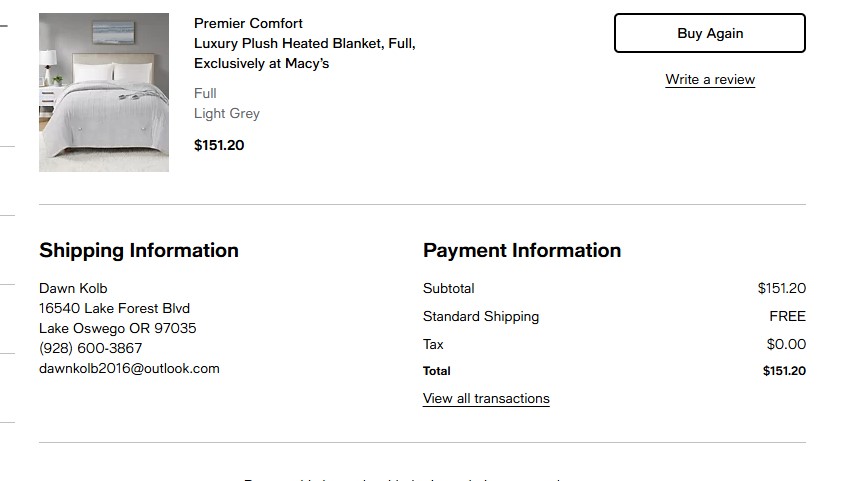Select the Premier Comfort brand name
This screenshot has width=860, height=481.
[x=248, y=23]
